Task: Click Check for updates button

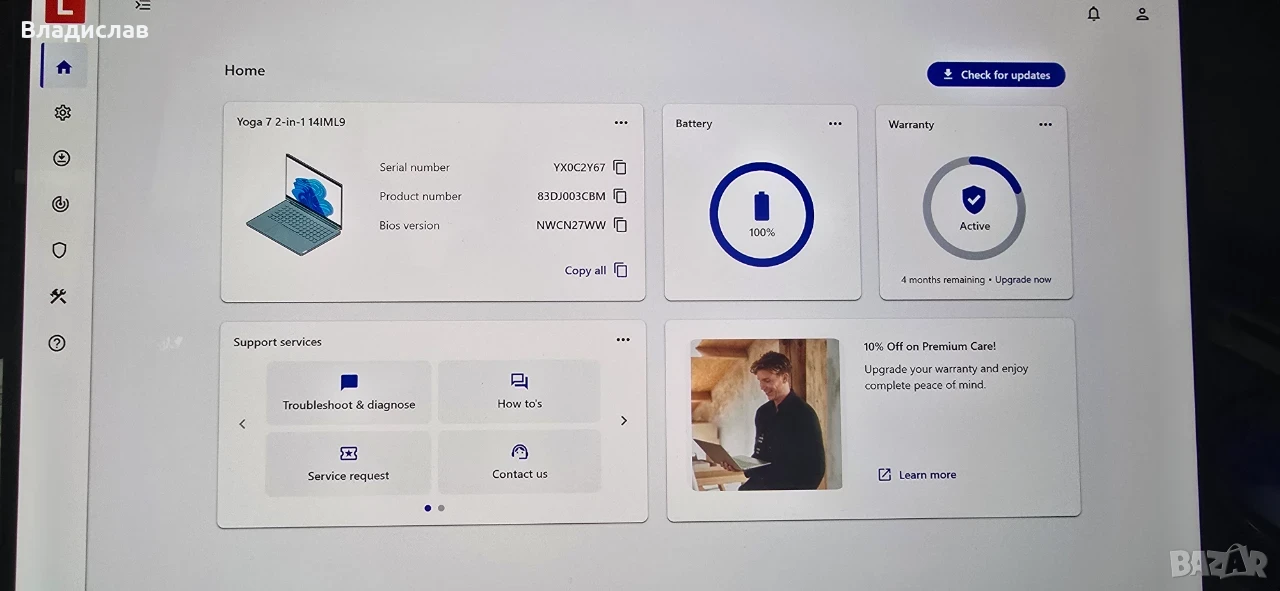Action: click(996, 75)
